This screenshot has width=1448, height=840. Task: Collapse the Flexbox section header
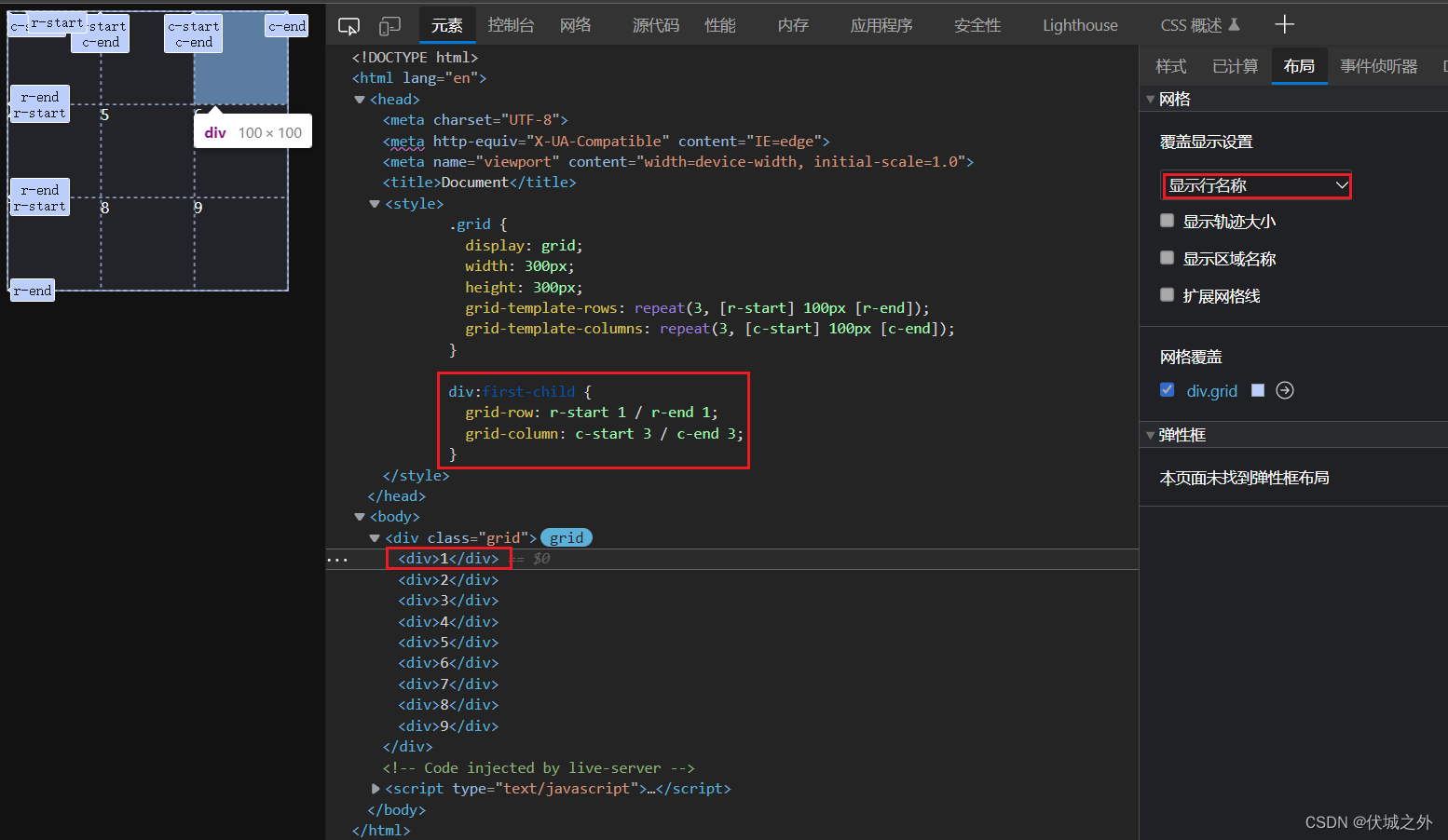pyautogui.click(x=1293, y=435)
